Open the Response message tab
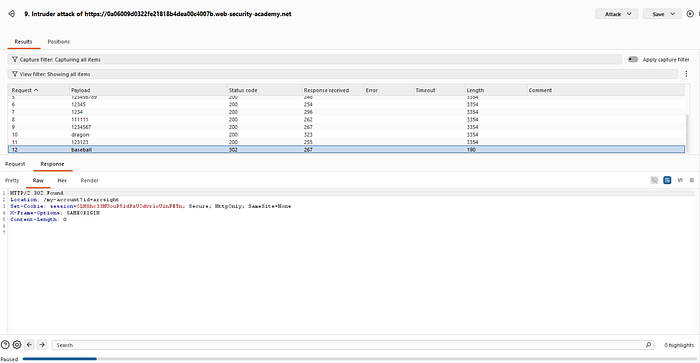Screen dimensions: 700x363 click(x=52, y=164)
